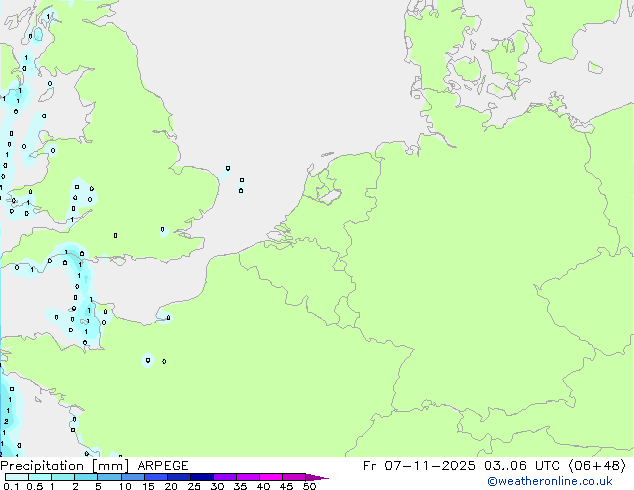The image size is (634, 490).
Task: Click the rain marker near the Thames estuary
Action: coord(163,230)
